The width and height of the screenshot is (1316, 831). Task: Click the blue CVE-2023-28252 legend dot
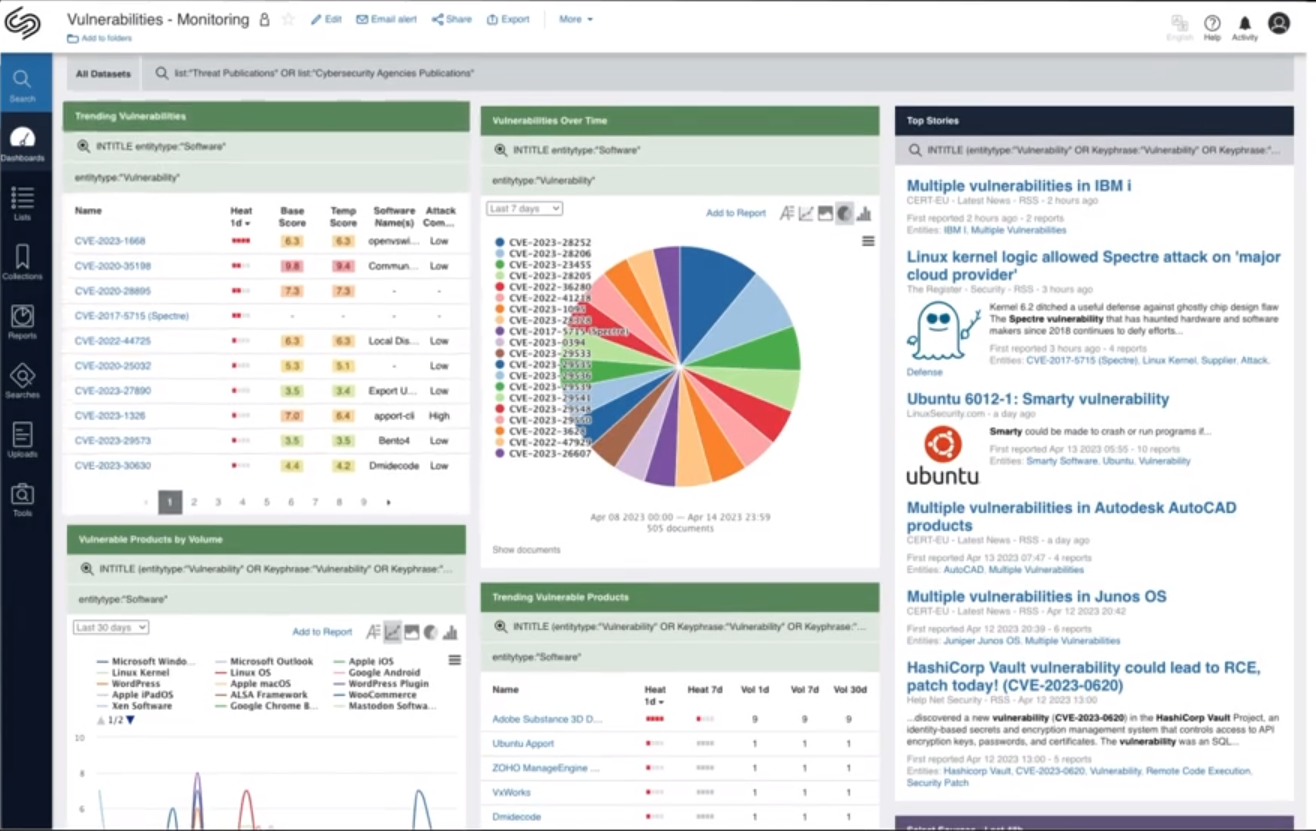coord(500,242)
